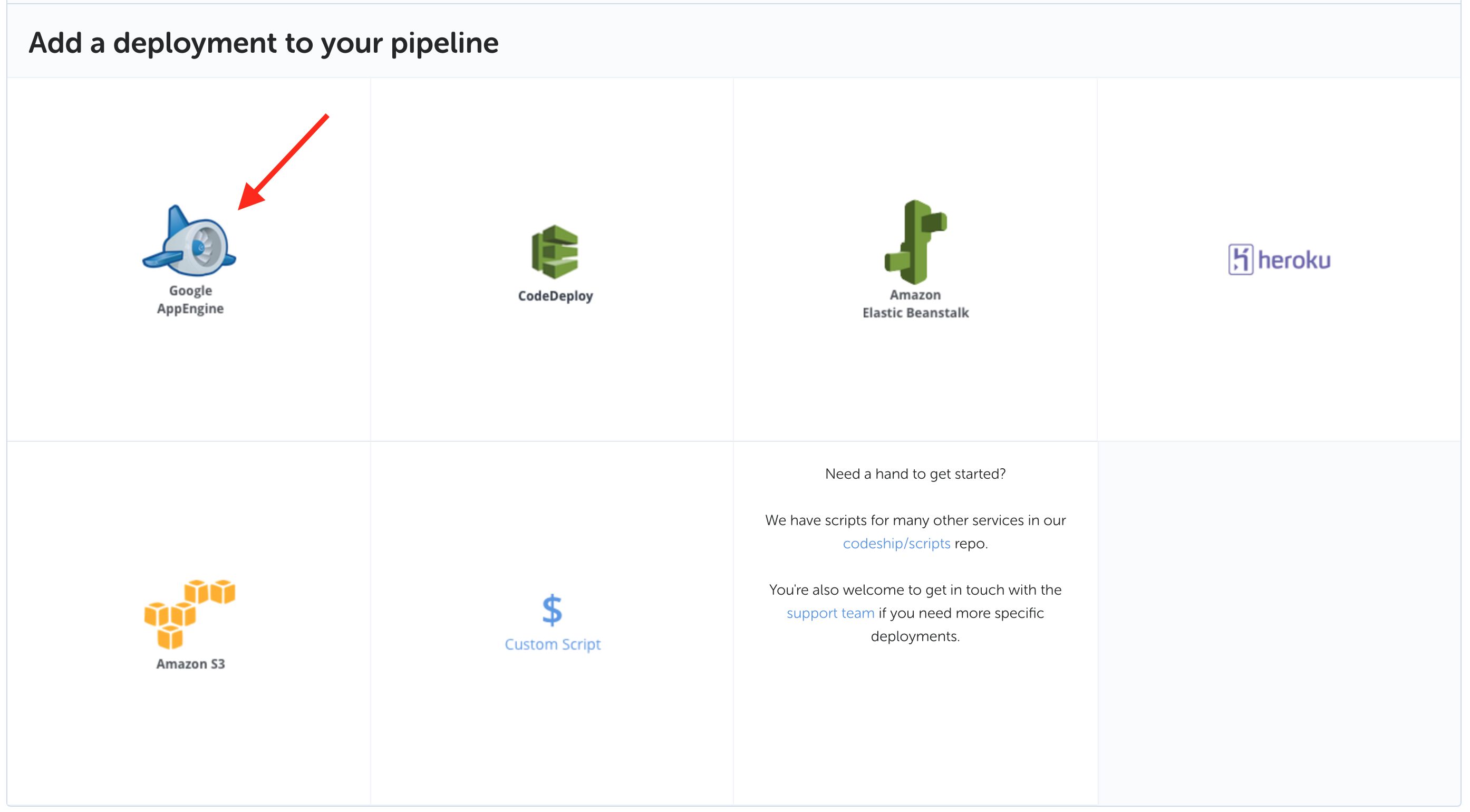Click the 'heroku' wordmark text
Image resolution: width=1470 pixels, height=812 pixels.
point(1294,260)
